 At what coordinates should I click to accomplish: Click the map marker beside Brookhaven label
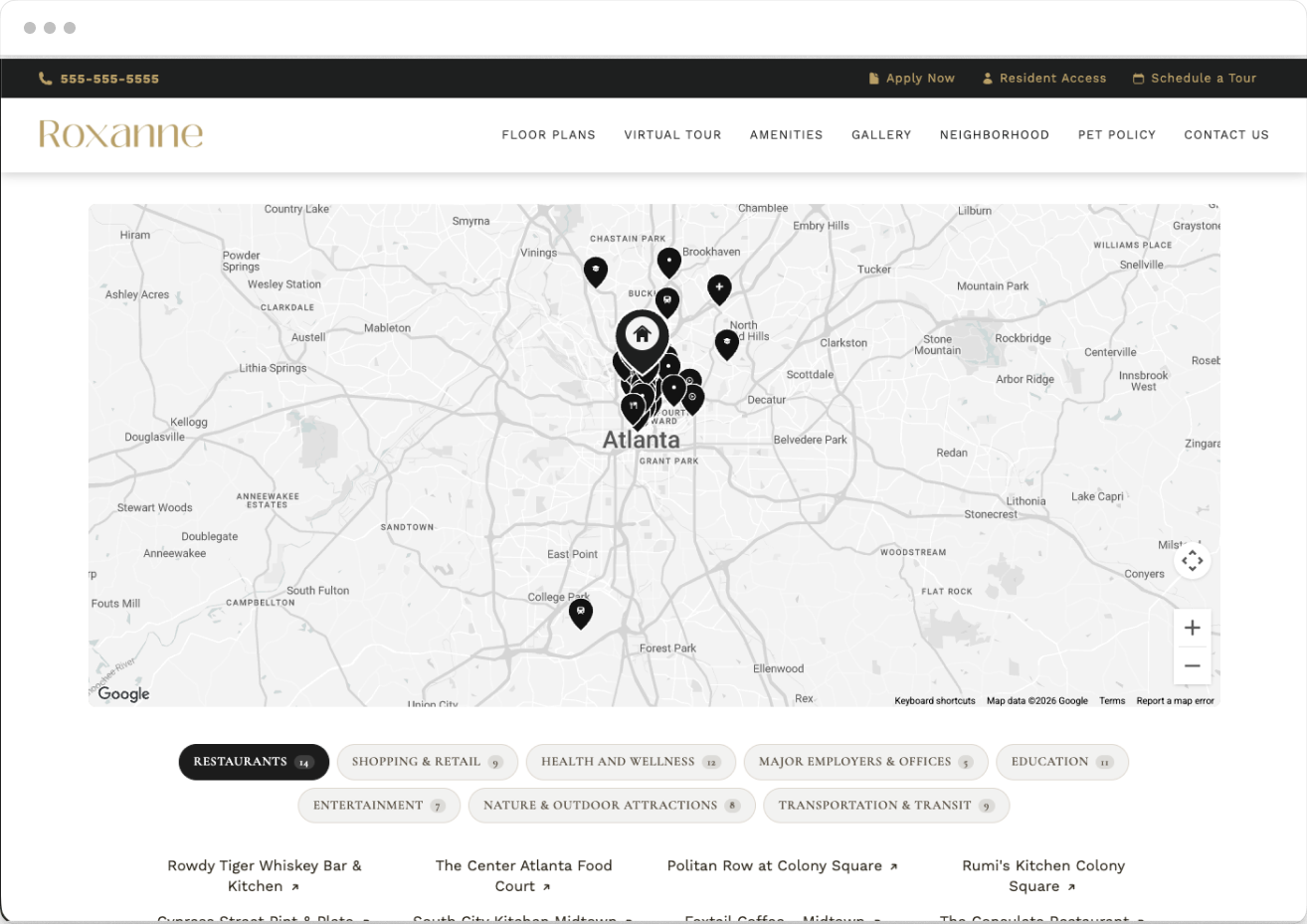click(669, 262)
